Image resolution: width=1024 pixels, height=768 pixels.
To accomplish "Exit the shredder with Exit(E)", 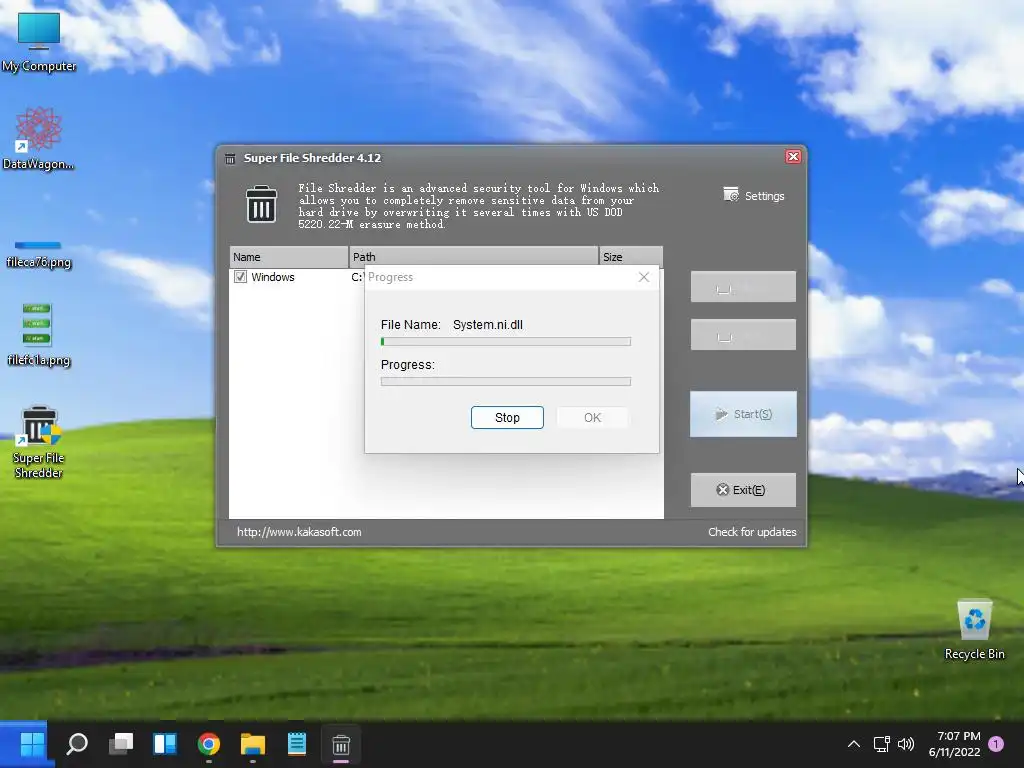I will (x=743, y=490).
